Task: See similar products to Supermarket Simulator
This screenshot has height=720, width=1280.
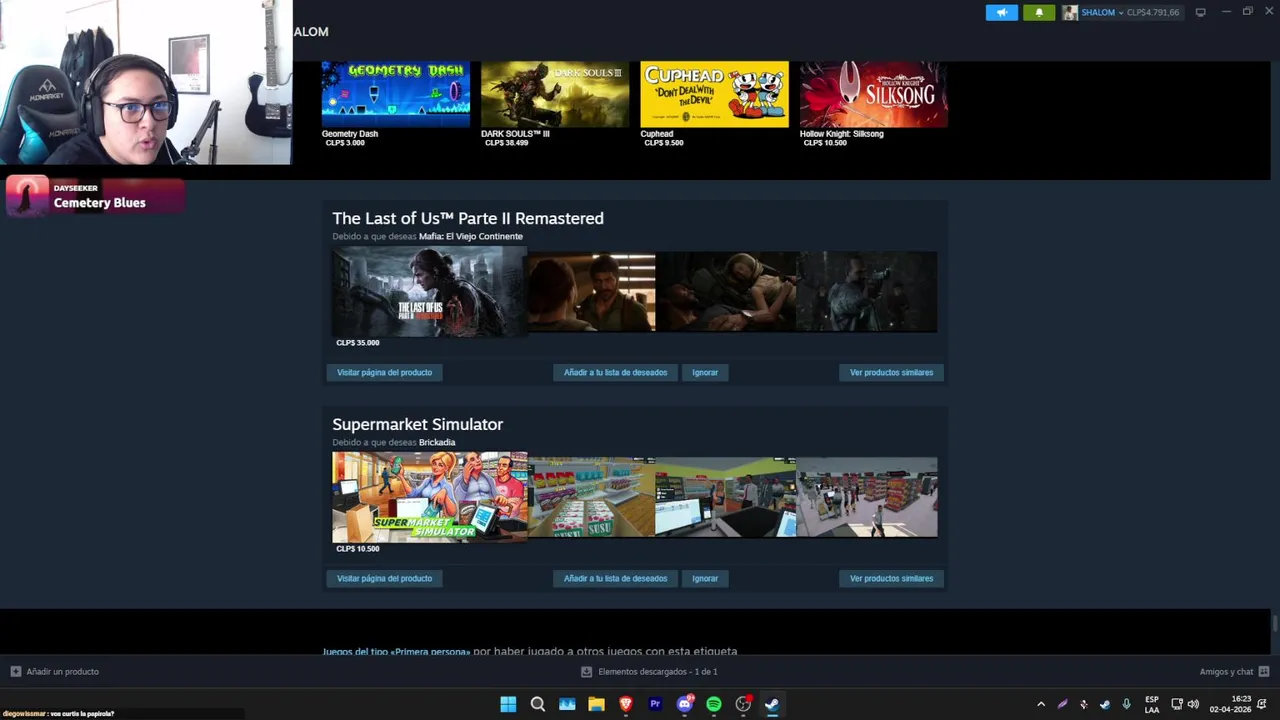Action: click(891, 578)
